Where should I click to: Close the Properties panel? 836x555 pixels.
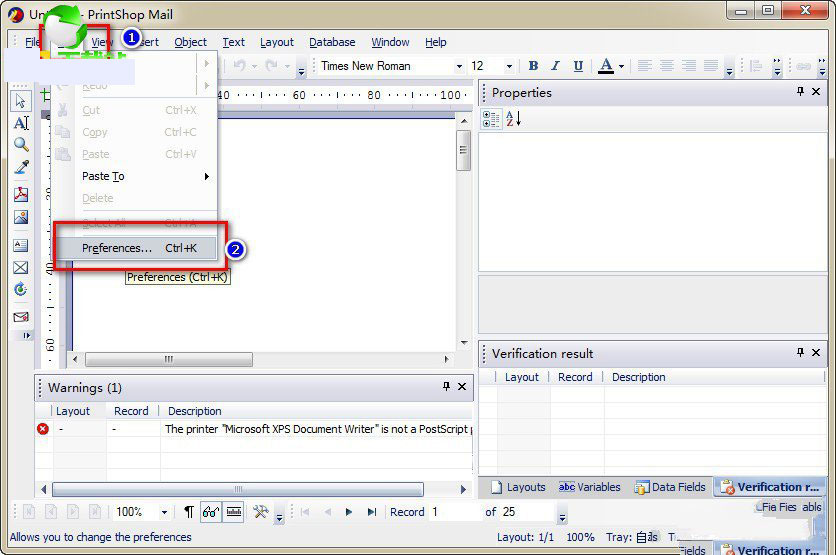click(x=816, y=92)
